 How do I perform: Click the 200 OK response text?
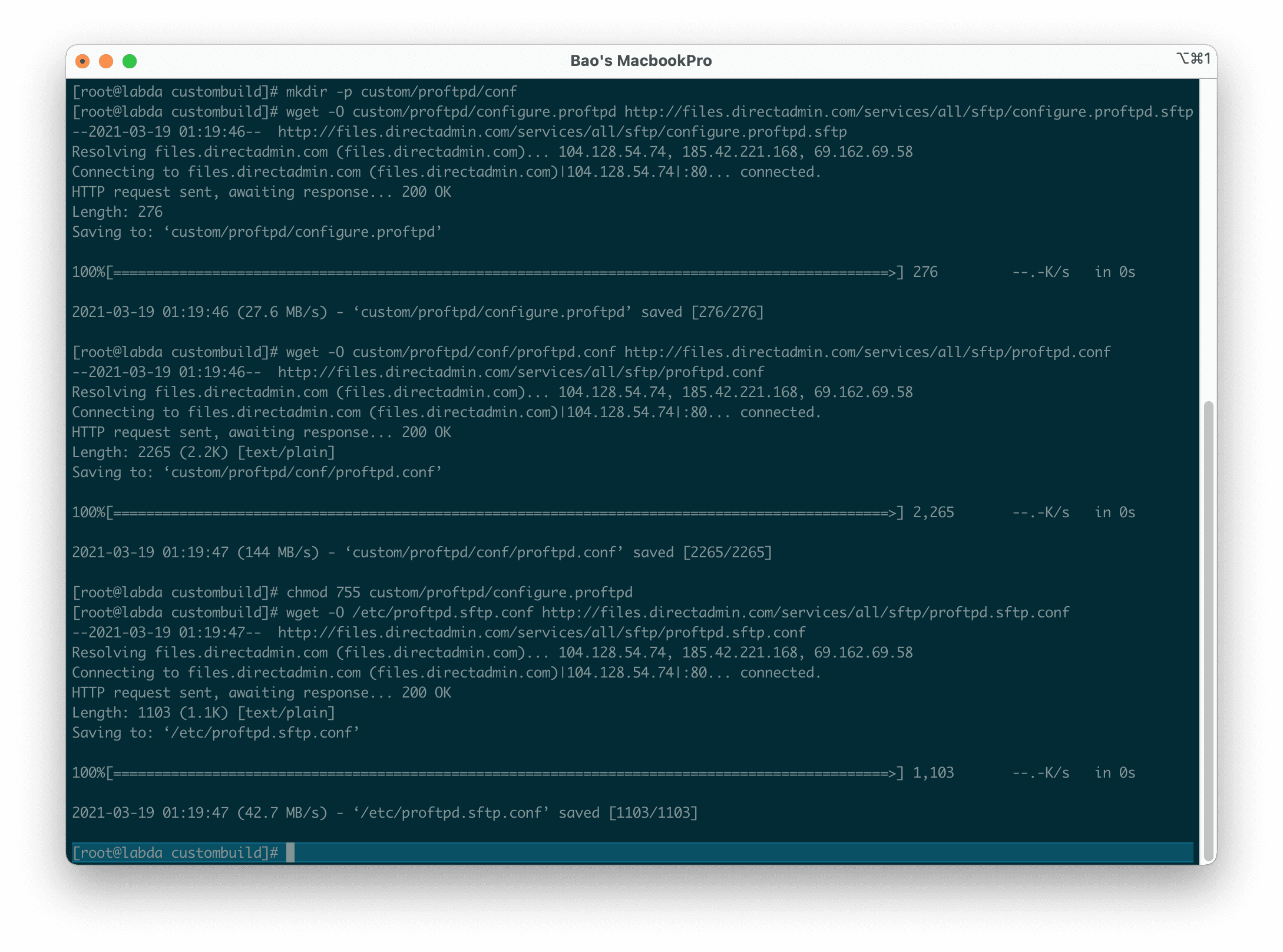pyautogui.click(x=425, y=191)
